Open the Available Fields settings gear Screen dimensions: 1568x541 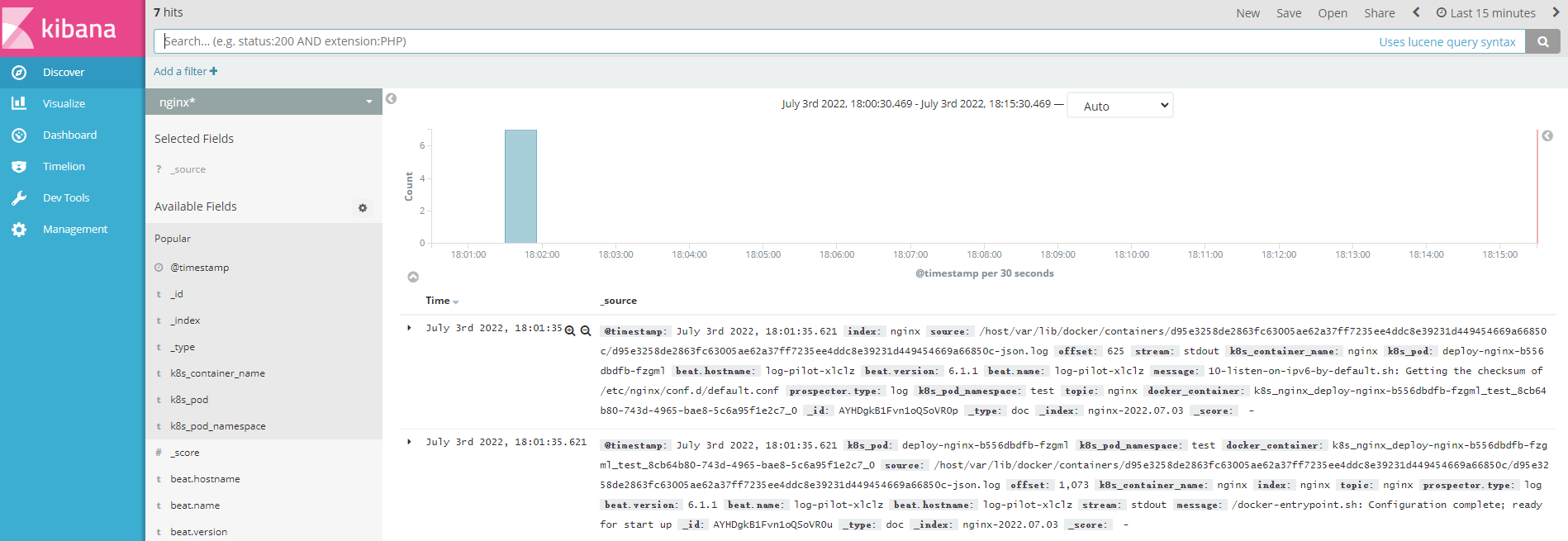tap(363, 207)
